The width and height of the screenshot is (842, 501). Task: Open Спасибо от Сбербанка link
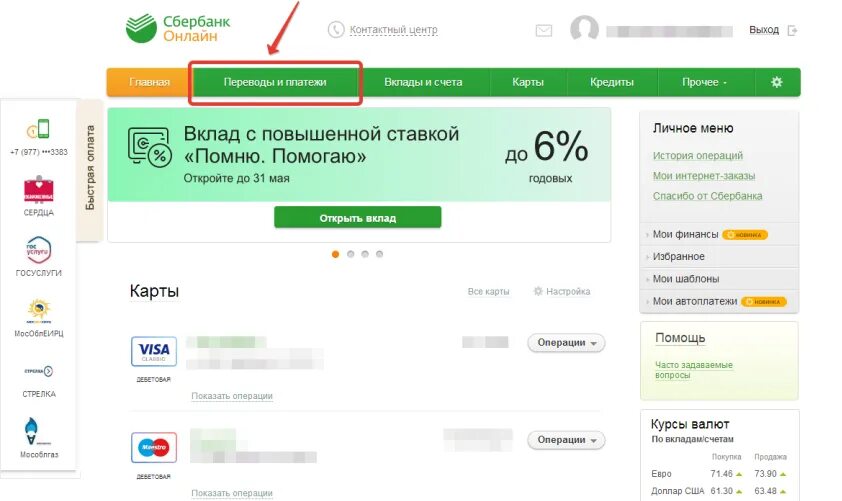click(707, 196)
